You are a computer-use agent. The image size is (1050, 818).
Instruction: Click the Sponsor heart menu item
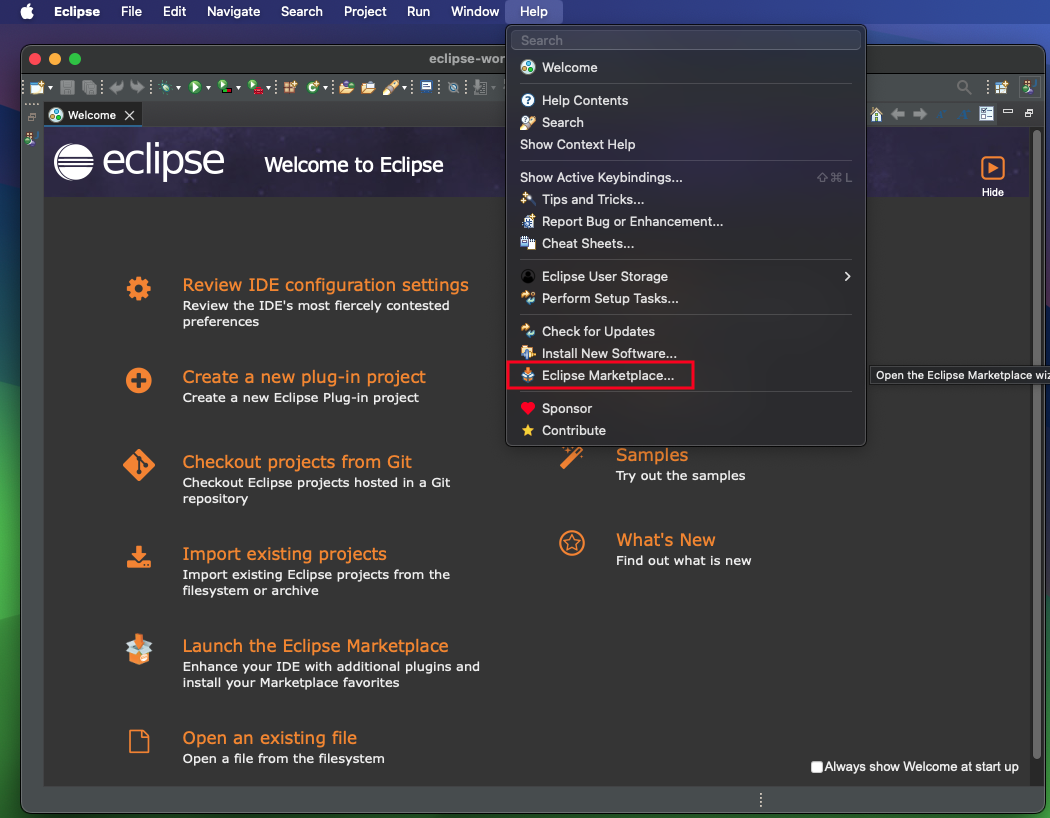coord(686,408)
